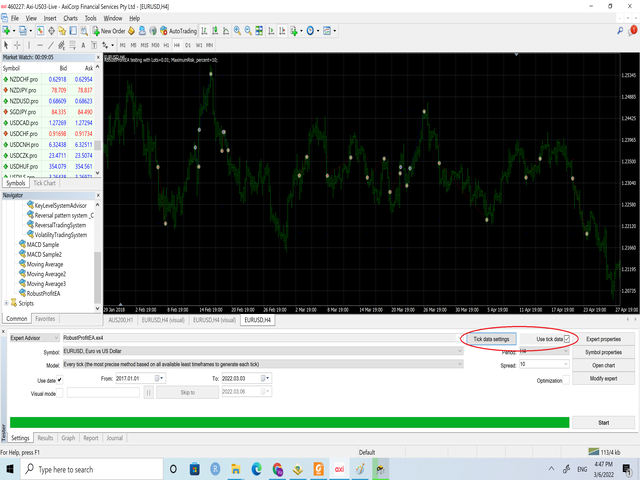The image size is (640, 480).
Task: Switch to the Tick Chart tab
Action: point(44,183)
